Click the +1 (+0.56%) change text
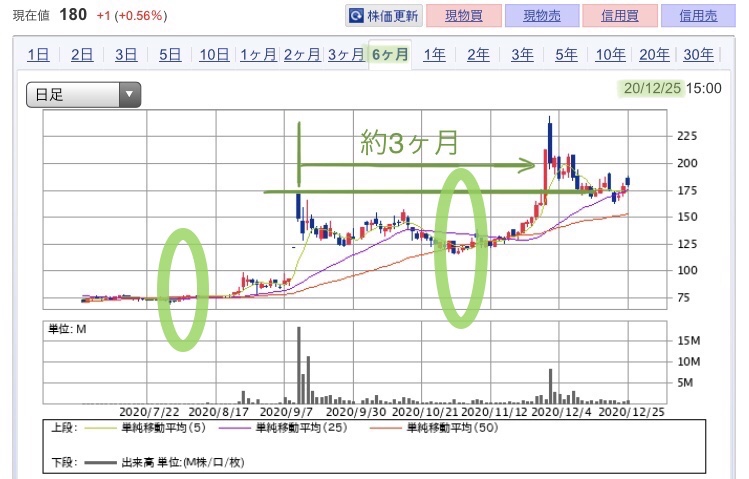 click(x=132, y=16)
